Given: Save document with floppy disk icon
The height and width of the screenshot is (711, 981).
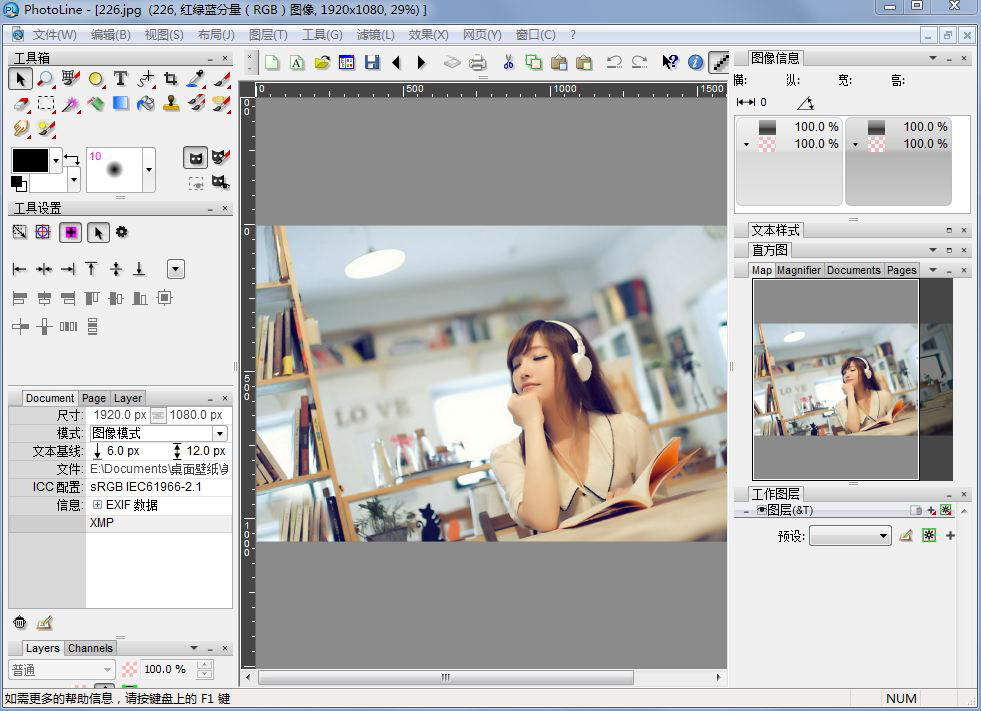Looking at the screenshot, I should (x=372, y=62).
